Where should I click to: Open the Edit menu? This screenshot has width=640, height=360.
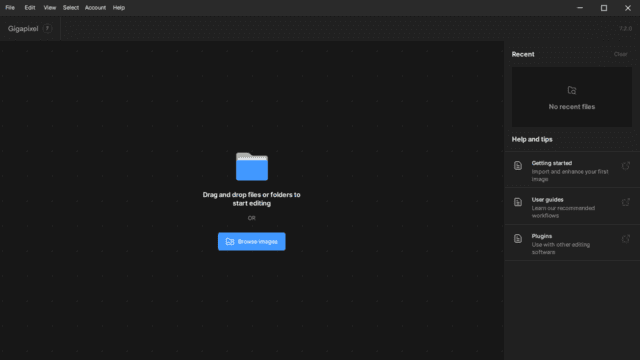(x=30, y=8)
